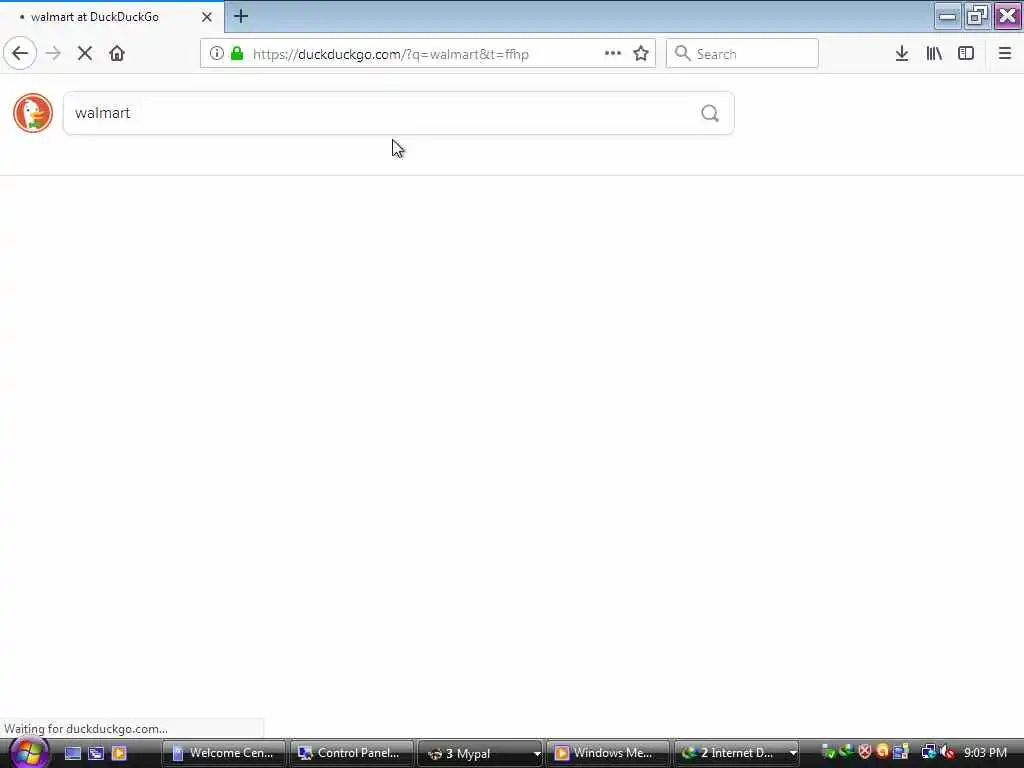This screenshot has height=768, width=1024.
Task: Open the Library bookmarks and history
Action: pyautogui.click(x=934, y=54)
